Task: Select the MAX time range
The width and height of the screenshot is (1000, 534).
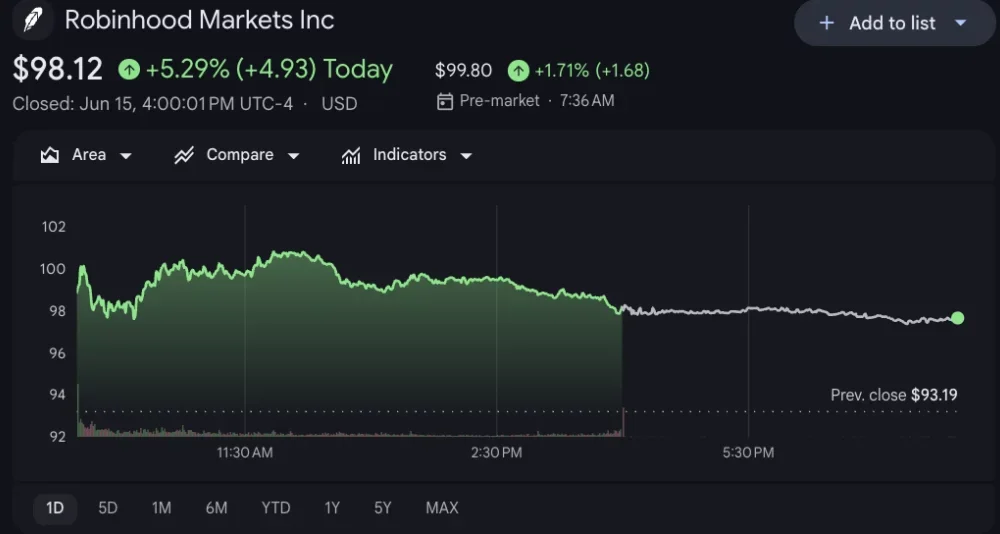Action: [442, 508]
